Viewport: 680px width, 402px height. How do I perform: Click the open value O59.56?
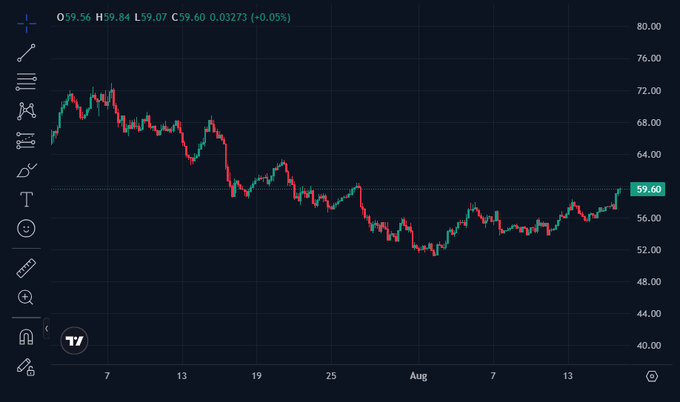pos(74,17)
